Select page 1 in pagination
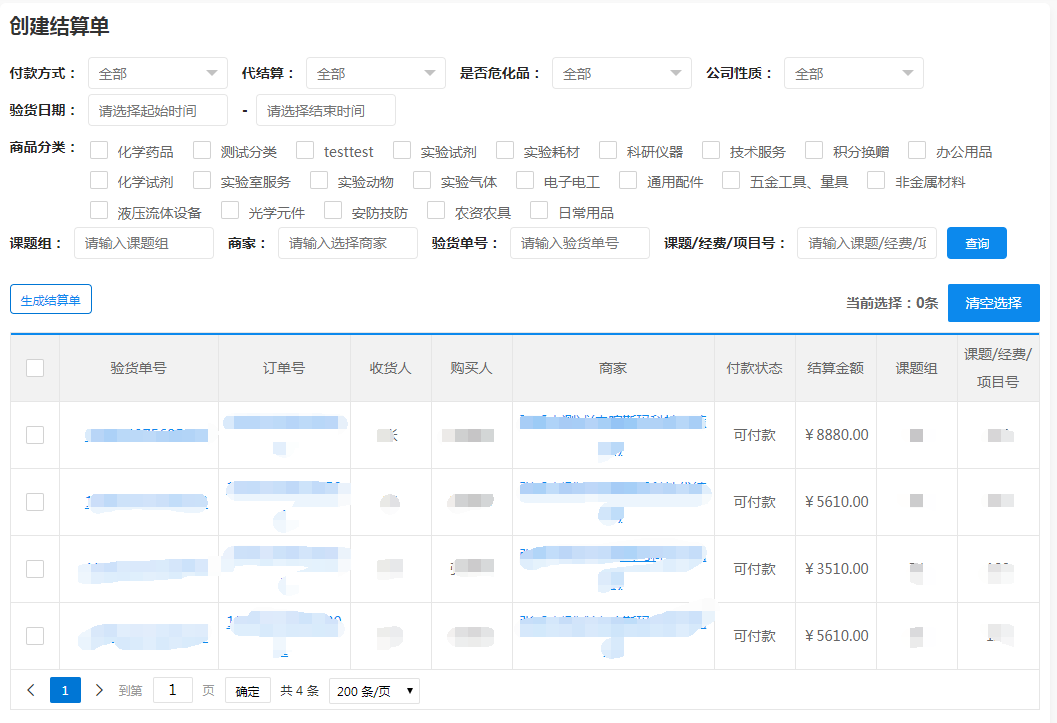 (x=65, y=690)
